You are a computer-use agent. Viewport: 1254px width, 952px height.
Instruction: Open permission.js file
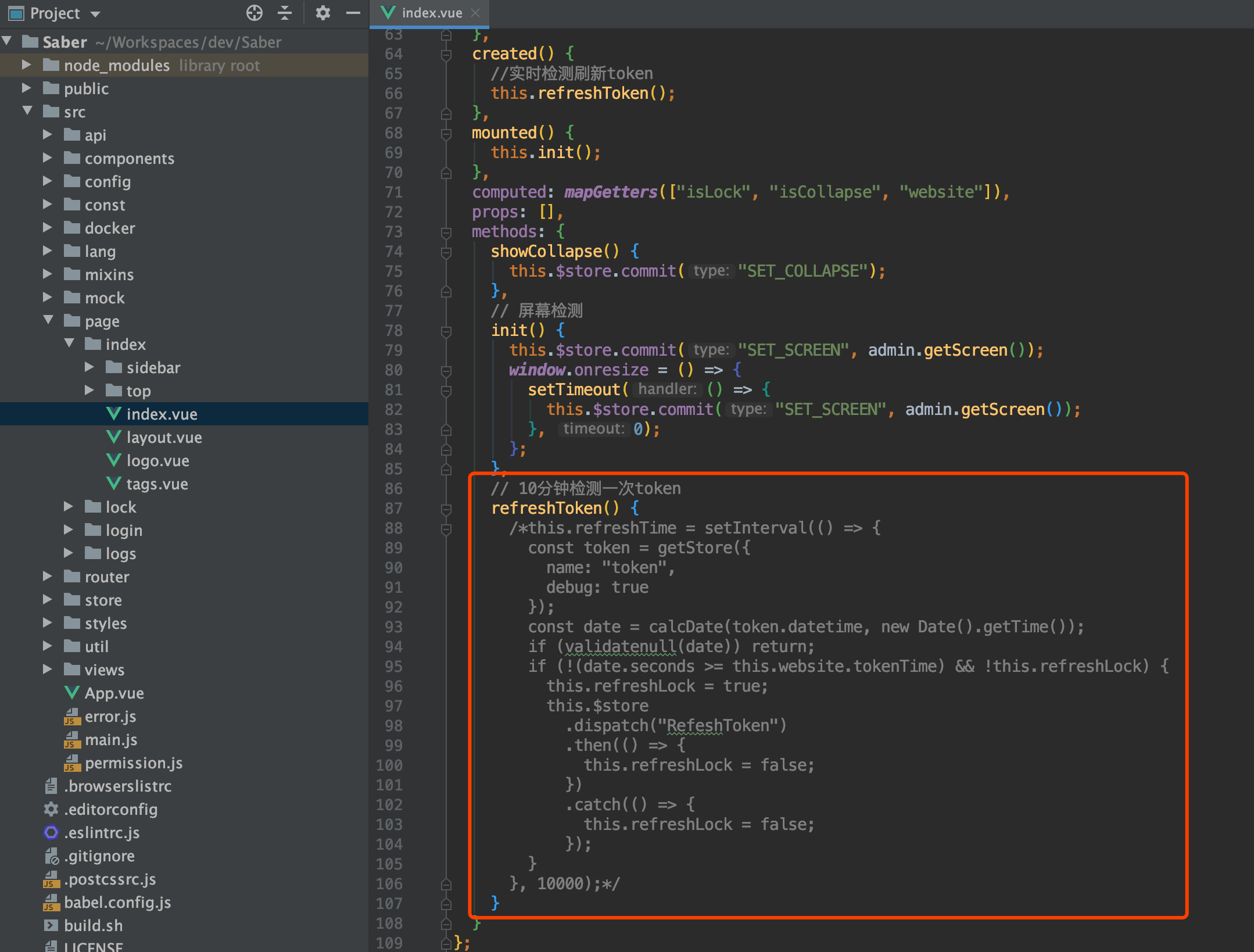(133, 763)
